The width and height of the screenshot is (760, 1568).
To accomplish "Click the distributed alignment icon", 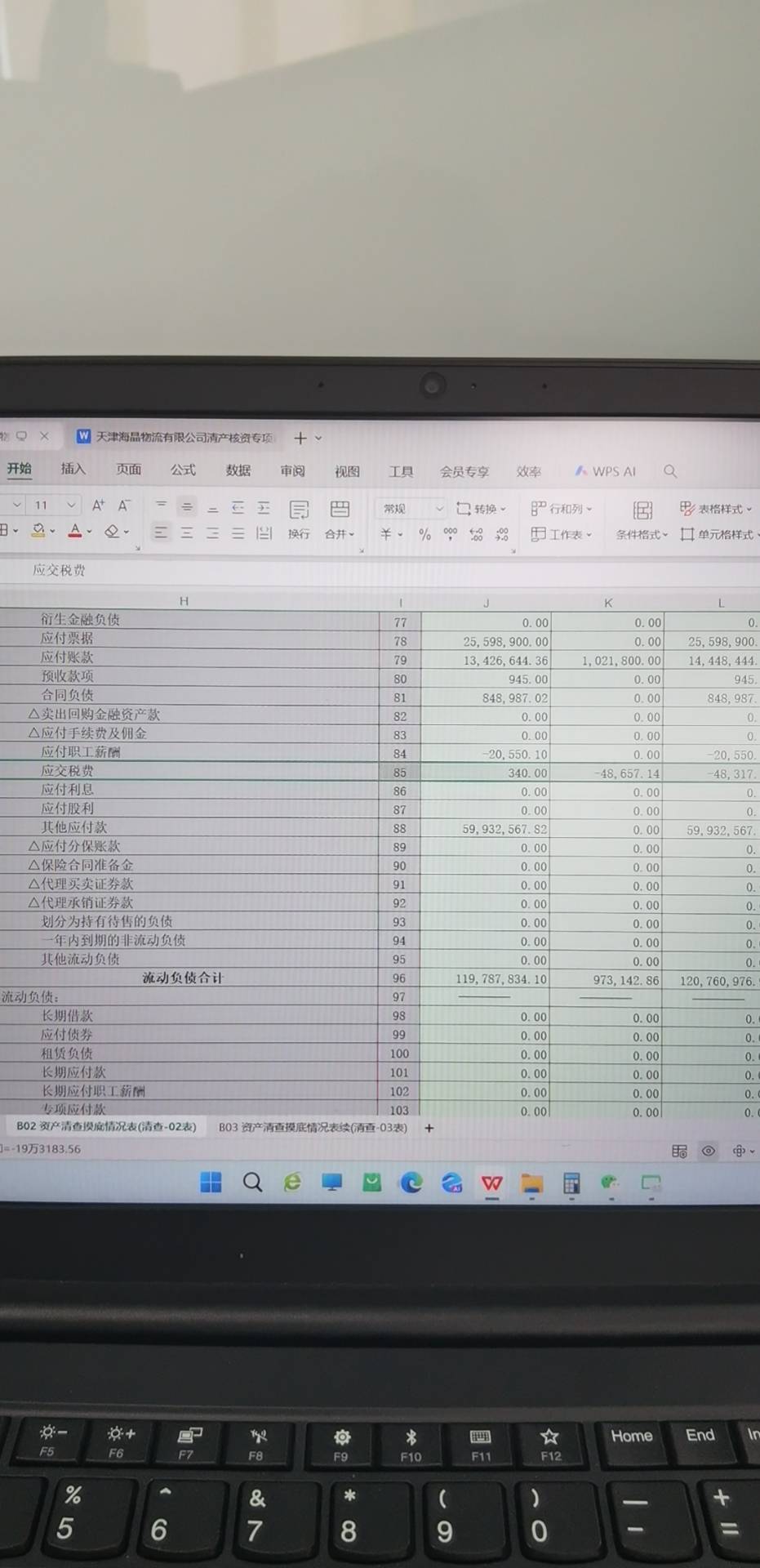I will pyautogui.click(x=264, y=533).
